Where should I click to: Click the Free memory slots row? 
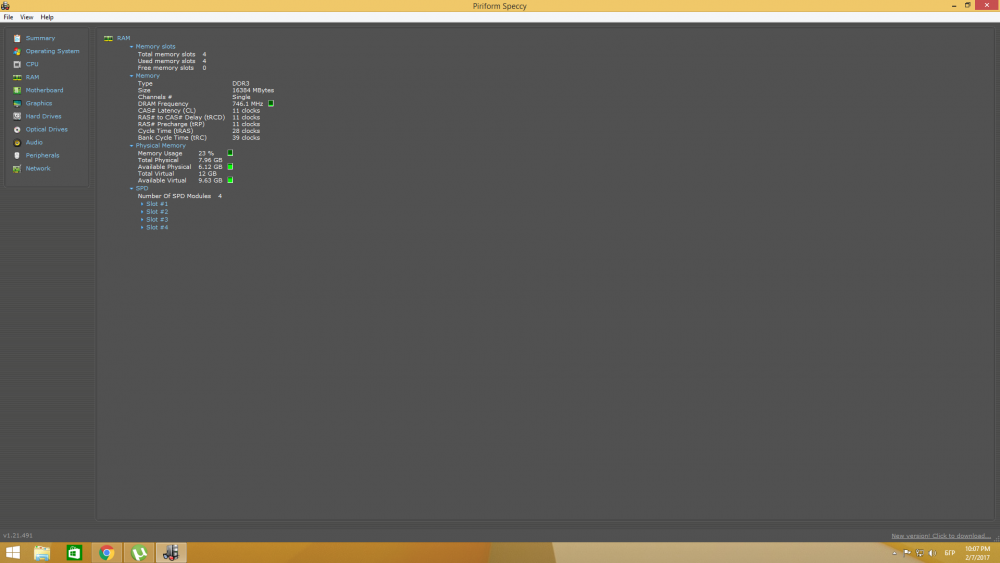click(x=172, y=68)
